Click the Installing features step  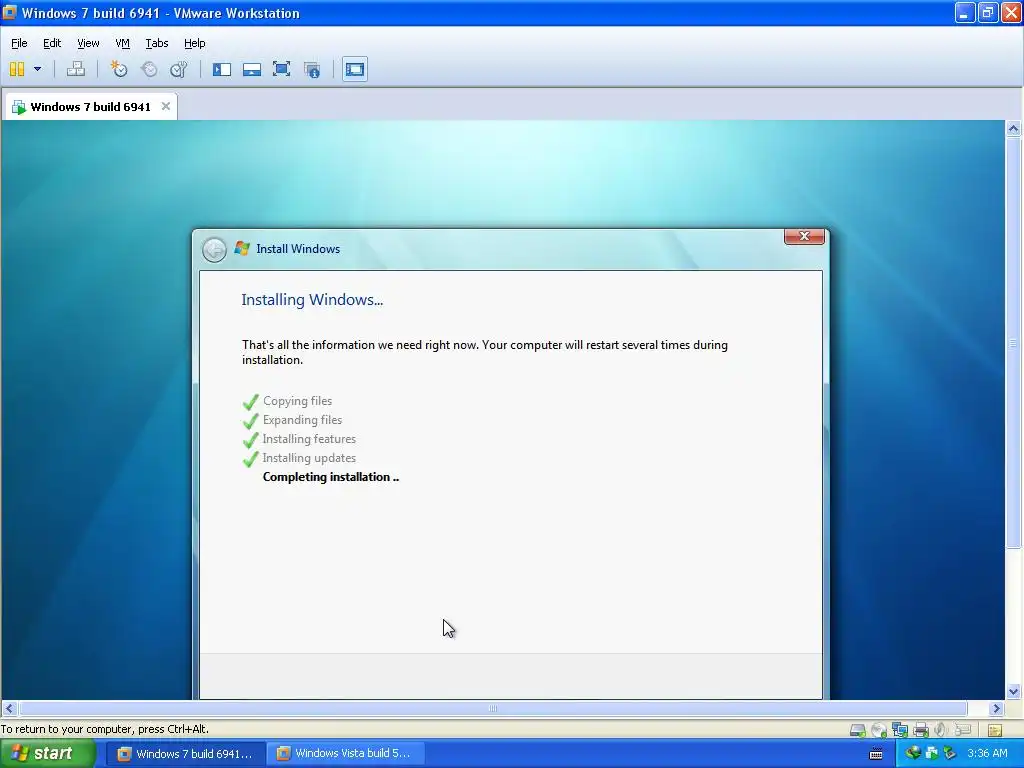point(309,439)
